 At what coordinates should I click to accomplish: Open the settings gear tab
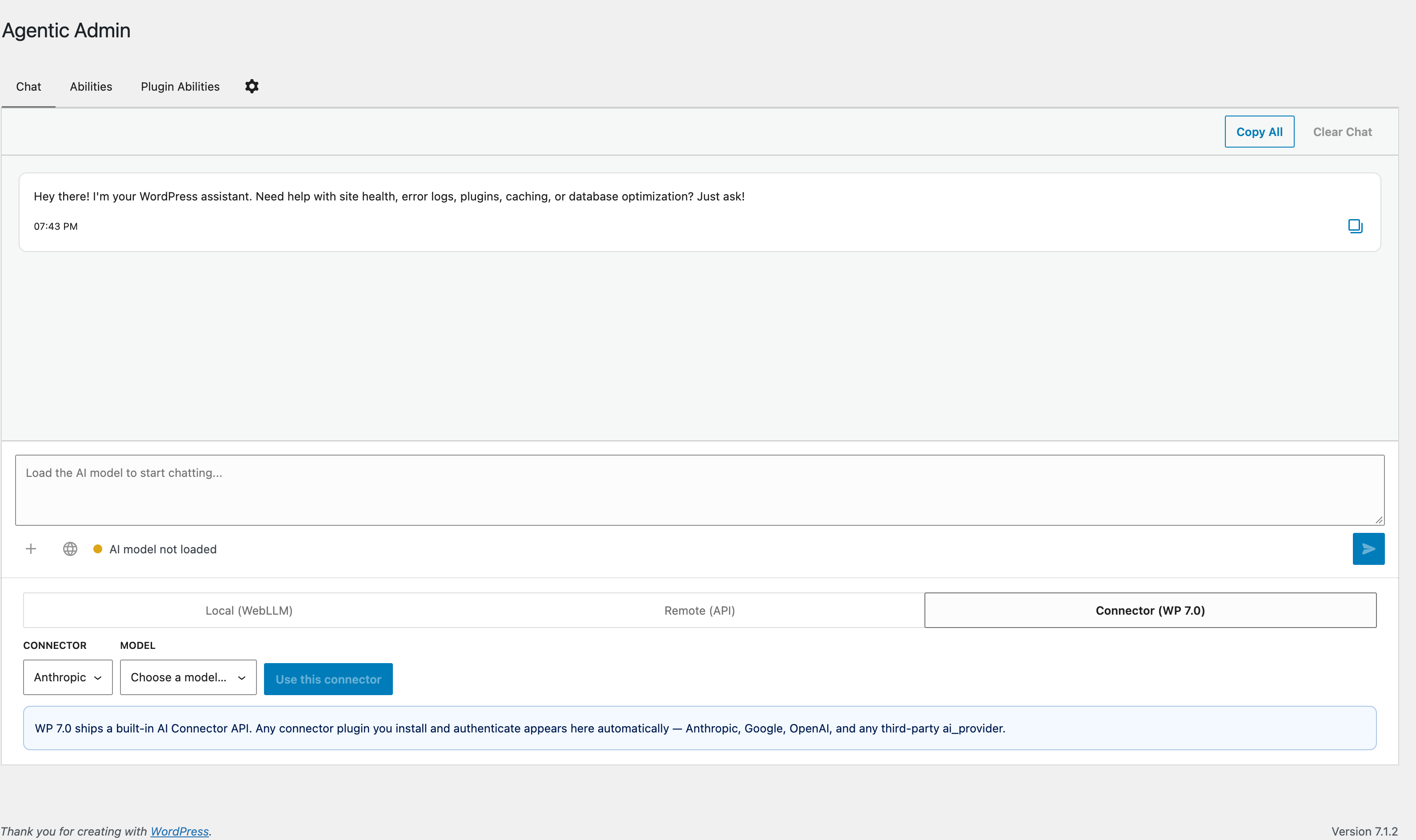252,86
